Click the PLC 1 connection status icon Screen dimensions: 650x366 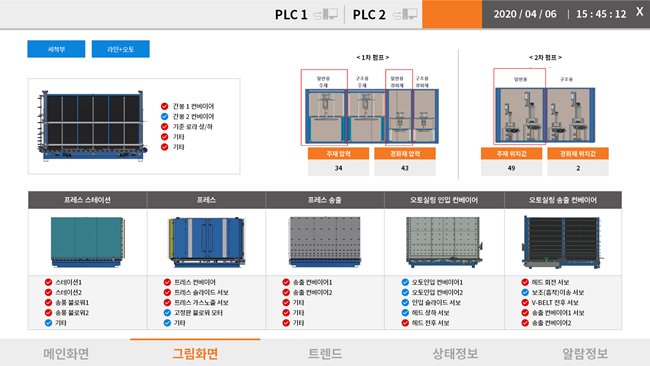(325, 15)
